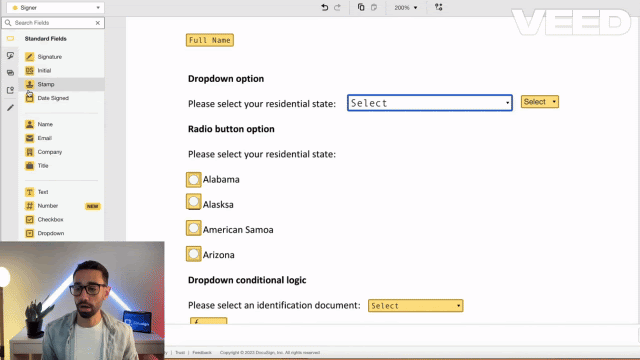Click the Date Signed field label
Screen dimensions: 640x360
53,98
